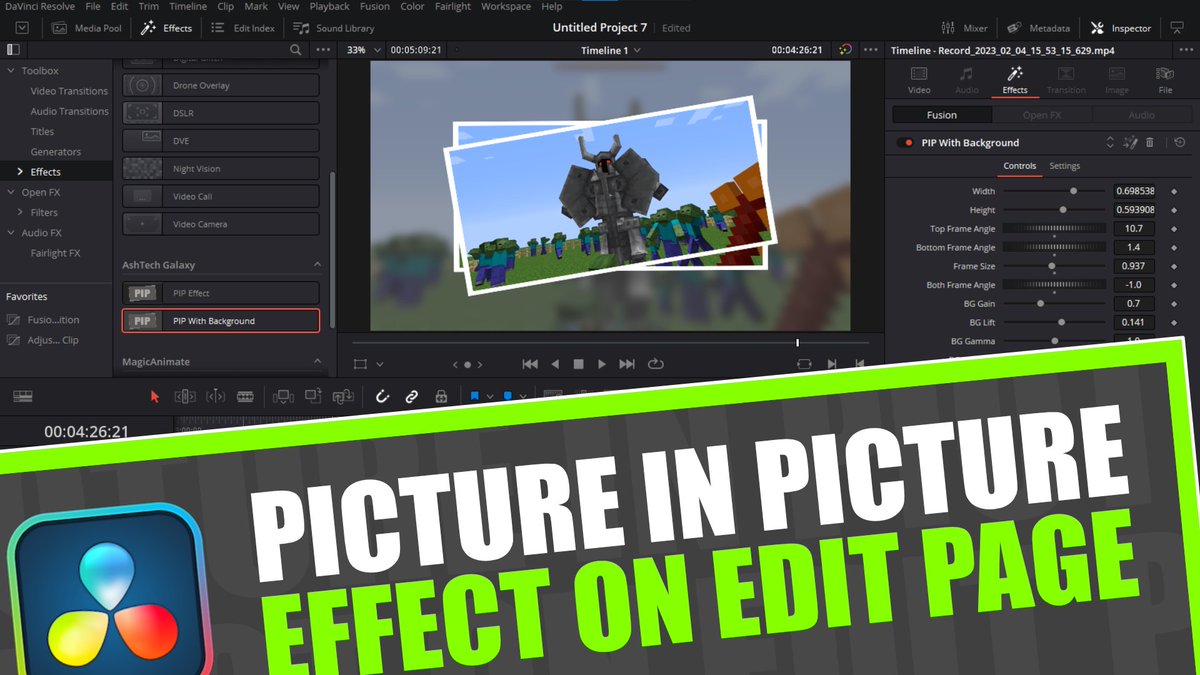This screenshot has height=675, width=1200.
Task: Delete the PIP With Background effect
Action: pos(1150,143)
